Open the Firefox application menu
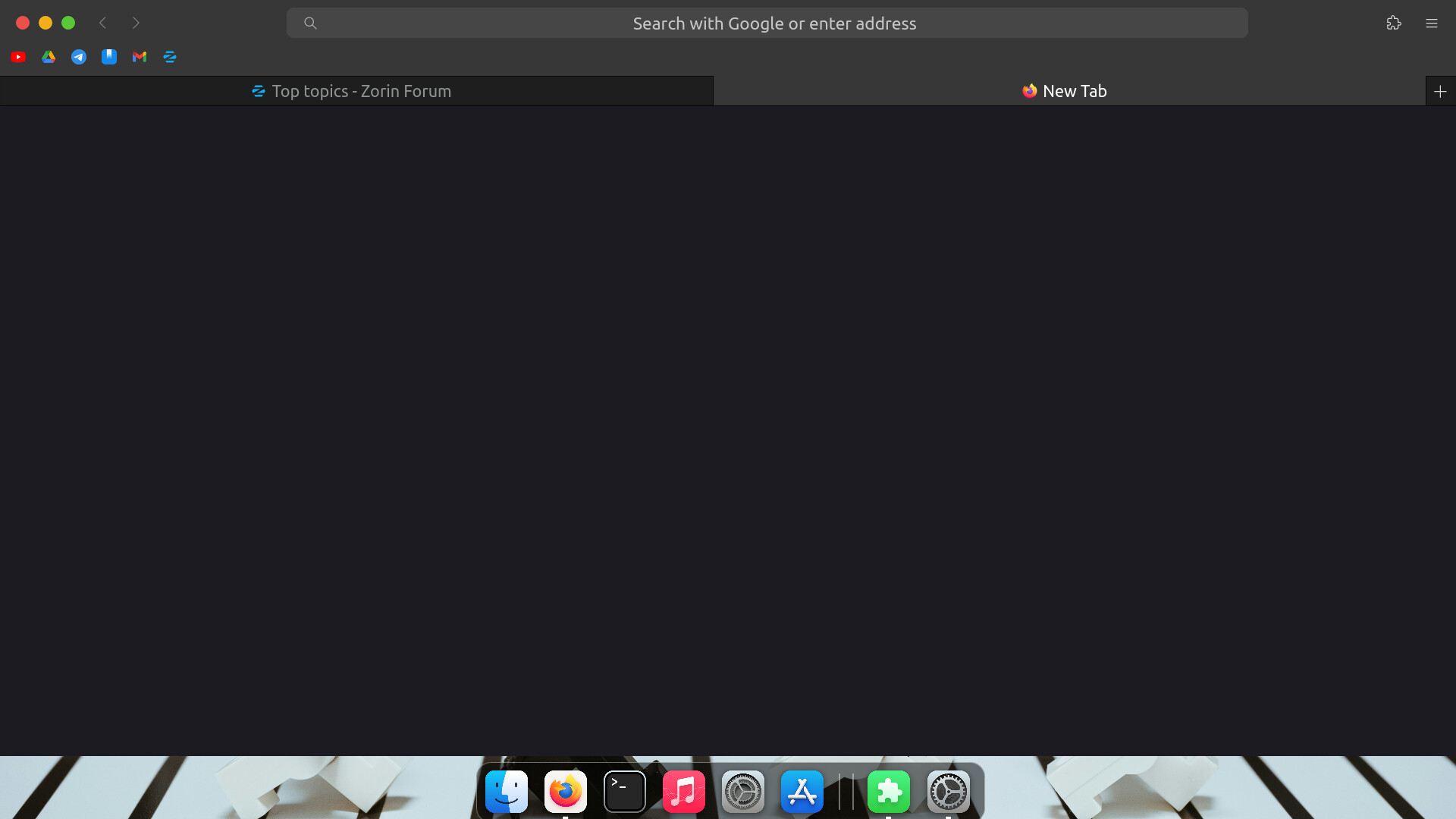Screen dimensions: 1456x819 [x=1432, y=23]
